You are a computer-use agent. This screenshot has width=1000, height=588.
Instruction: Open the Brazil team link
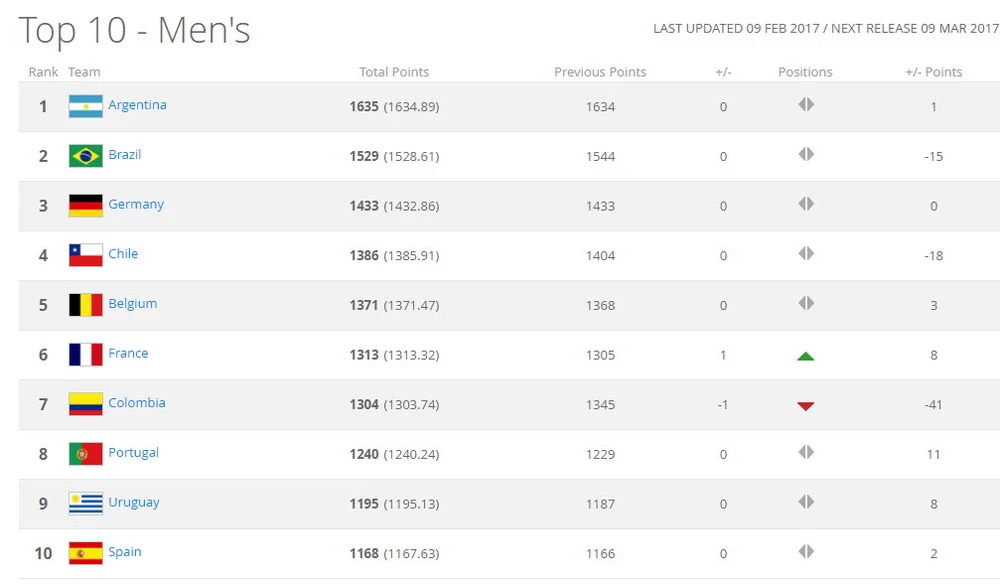pyautogui.click(x=125, y=155)
